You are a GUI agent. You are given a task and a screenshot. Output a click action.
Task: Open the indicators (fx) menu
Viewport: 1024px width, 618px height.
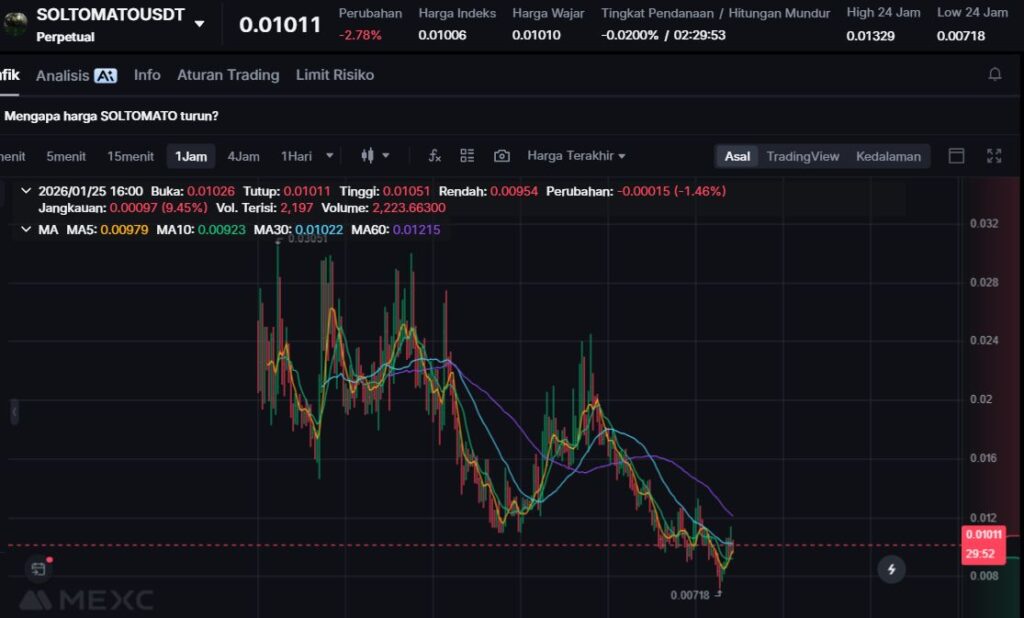click(x=434, y=156)
